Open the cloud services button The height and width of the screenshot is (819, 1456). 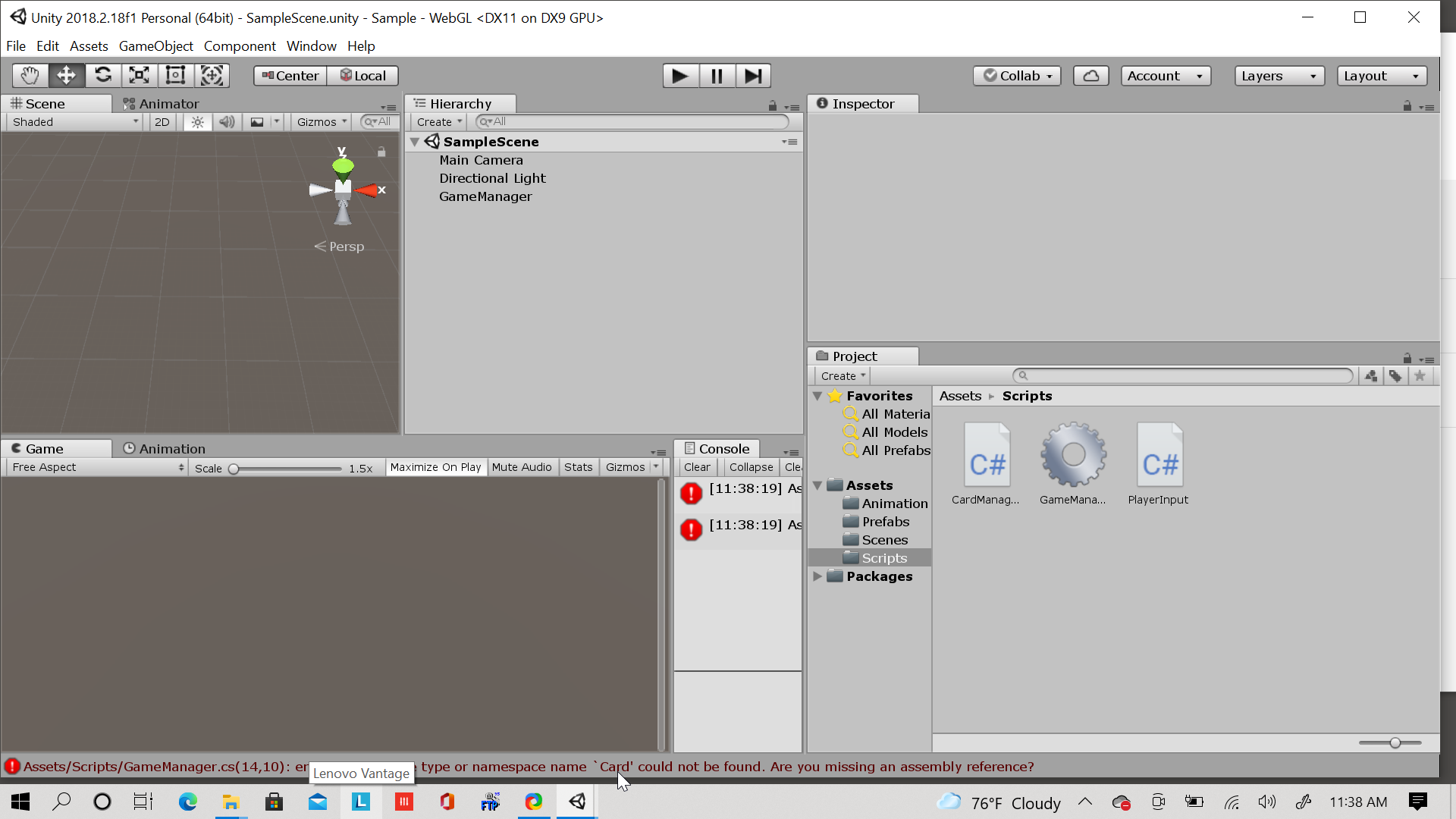(x=1090, y=76)
